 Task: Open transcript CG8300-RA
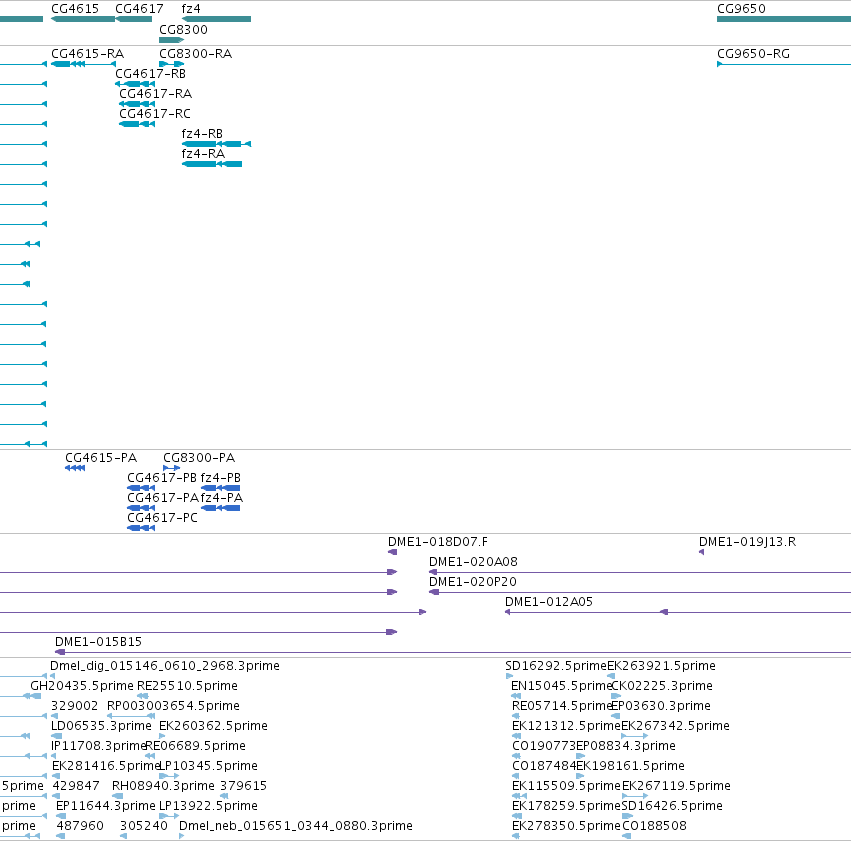pos(195,54)
